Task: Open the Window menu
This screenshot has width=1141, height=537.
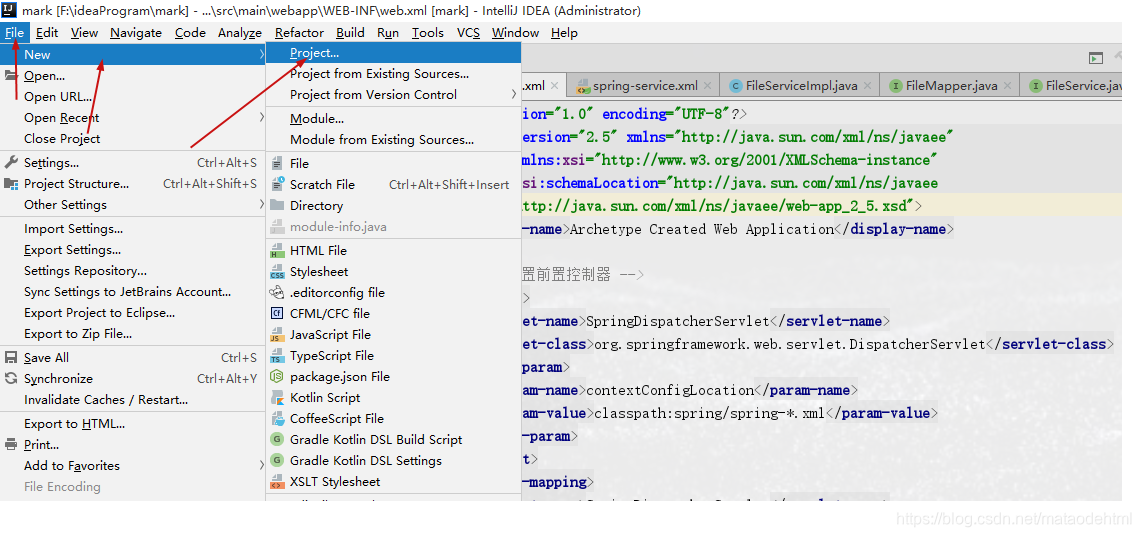Action: pyautogui.click(x=515, y=33)
